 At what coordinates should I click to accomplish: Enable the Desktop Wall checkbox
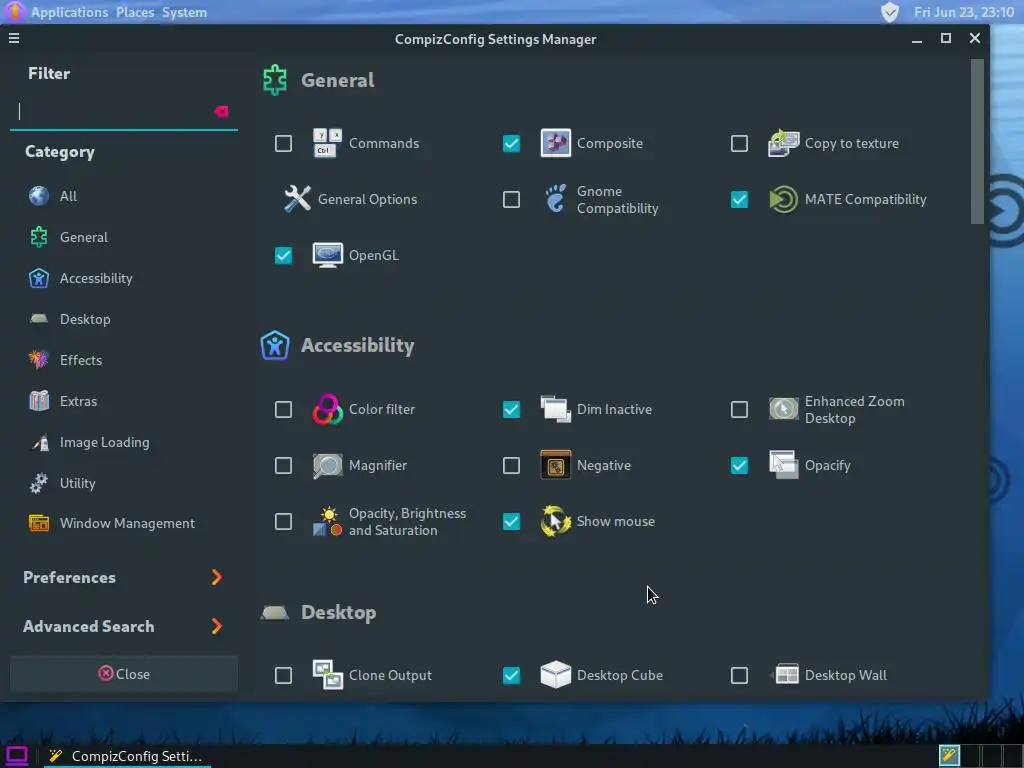click(x=739, y=675)
